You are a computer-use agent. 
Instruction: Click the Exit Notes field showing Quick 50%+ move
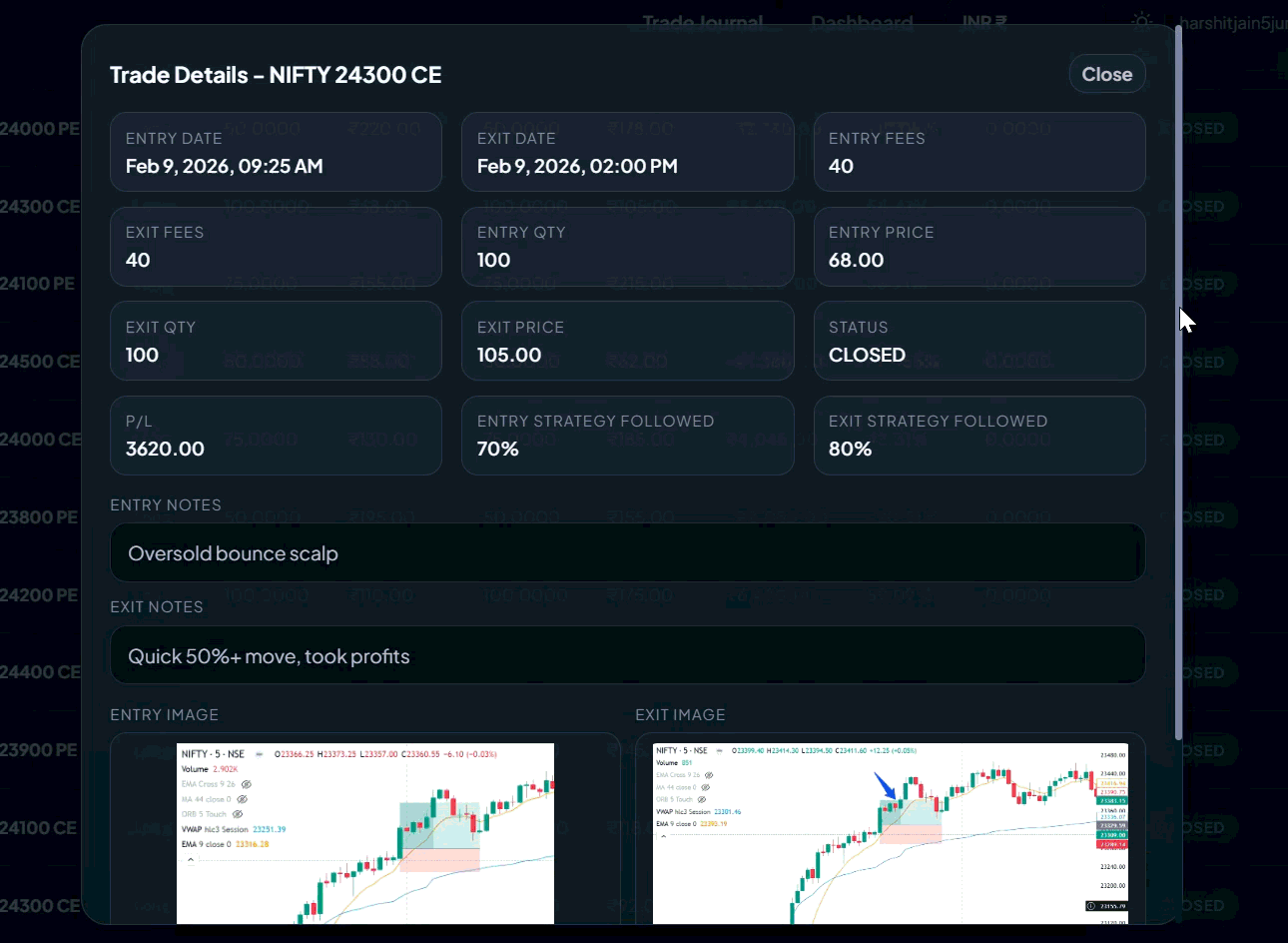(627, 655)
